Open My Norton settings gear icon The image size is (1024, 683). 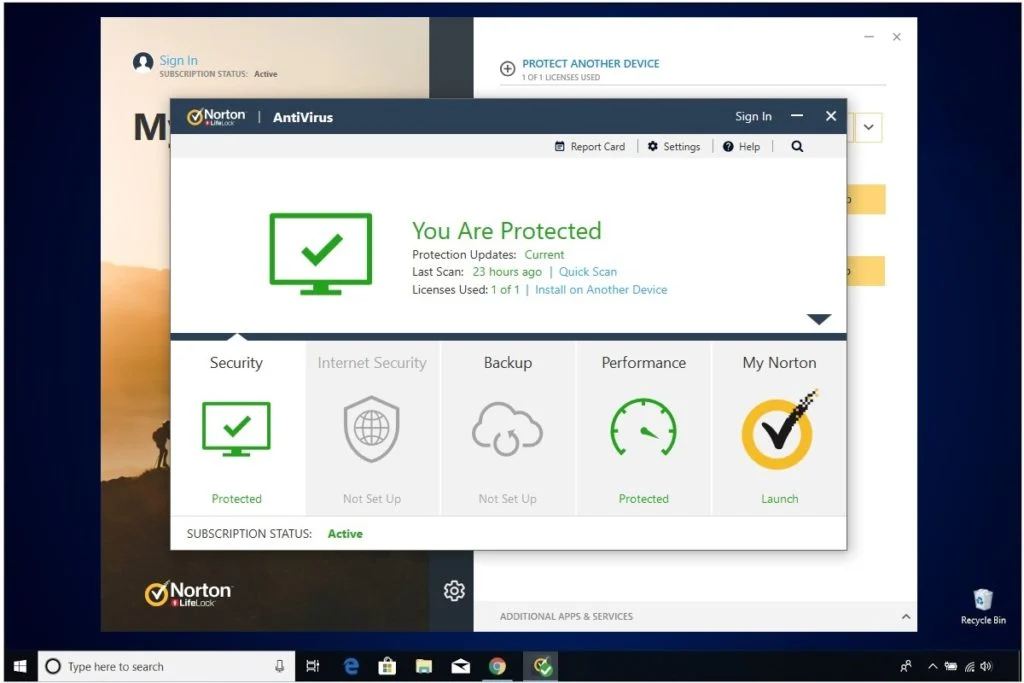tap(454, 590)
